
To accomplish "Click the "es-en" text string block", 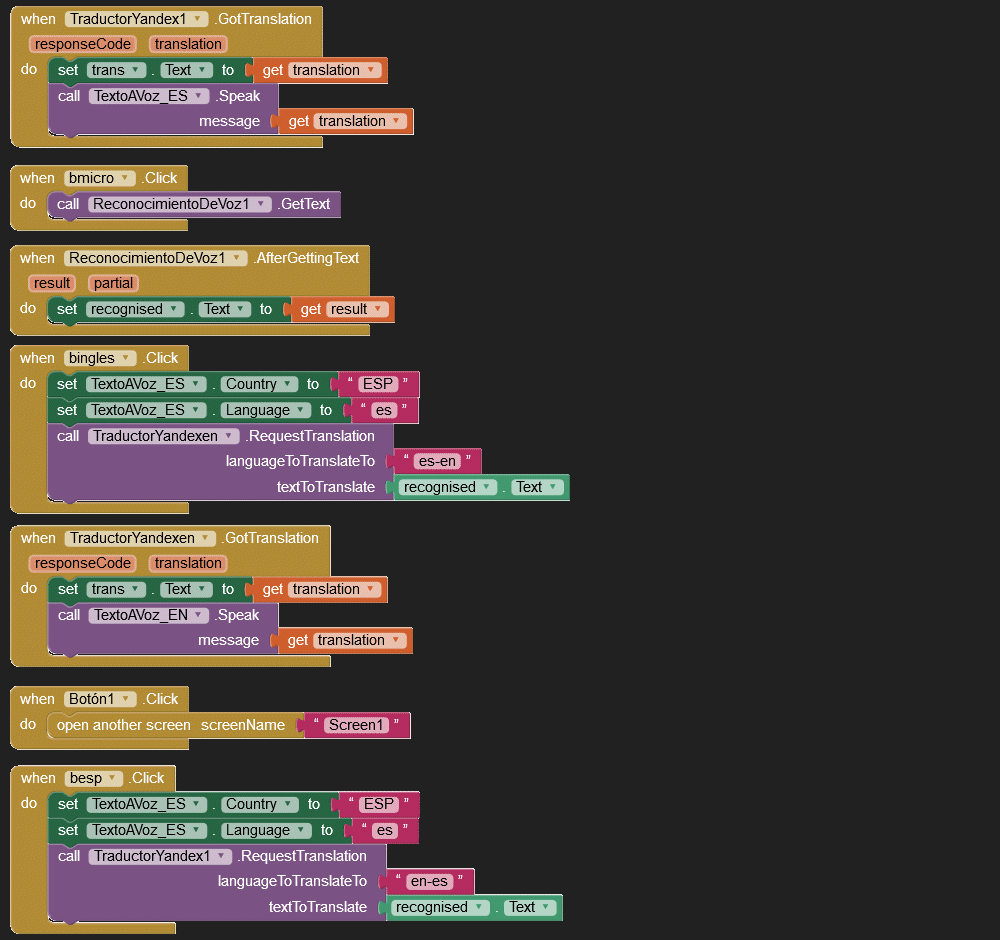I will pyautogui.click(x=438, y=461).
